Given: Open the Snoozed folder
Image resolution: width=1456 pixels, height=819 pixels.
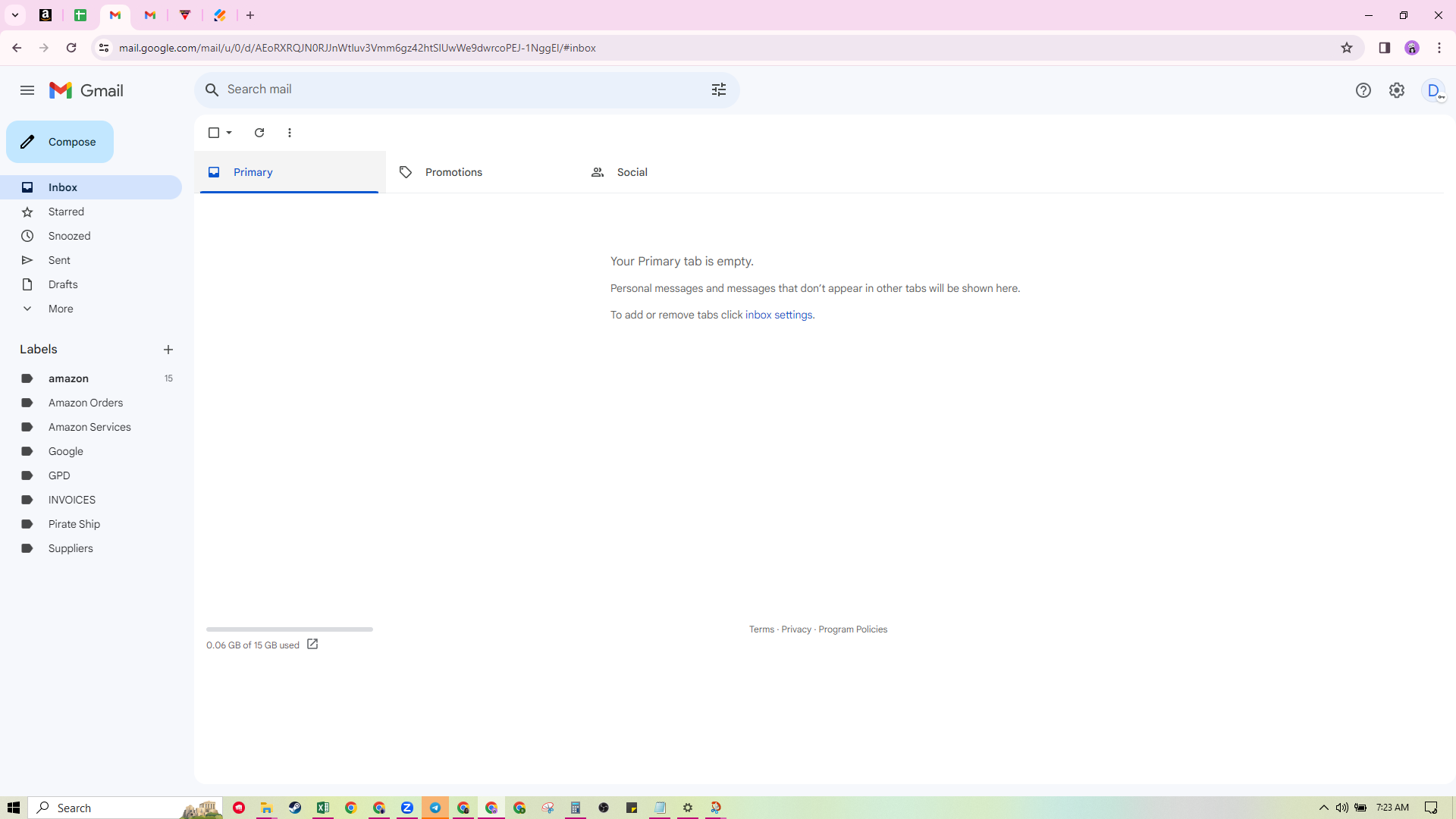Looking at the screenshot, I should pyautogui.click(x=91, y=236).
